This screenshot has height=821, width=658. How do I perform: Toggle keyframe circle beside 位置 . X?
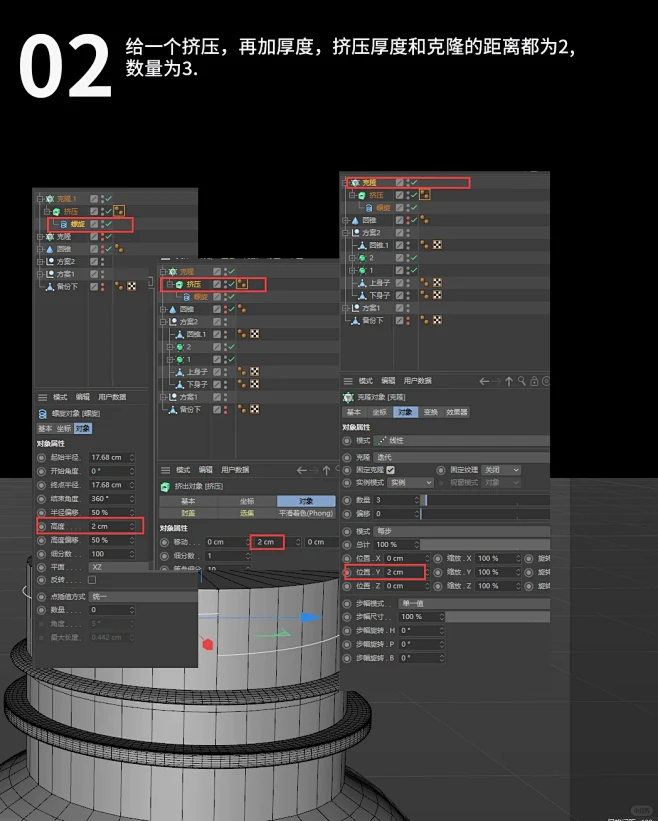(347, 559)
